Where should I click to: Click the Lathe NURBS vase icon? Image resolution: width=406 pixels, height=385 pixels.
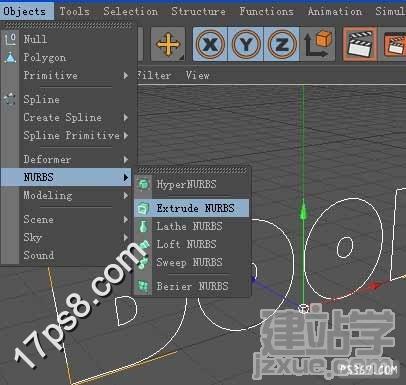point(143,226)
